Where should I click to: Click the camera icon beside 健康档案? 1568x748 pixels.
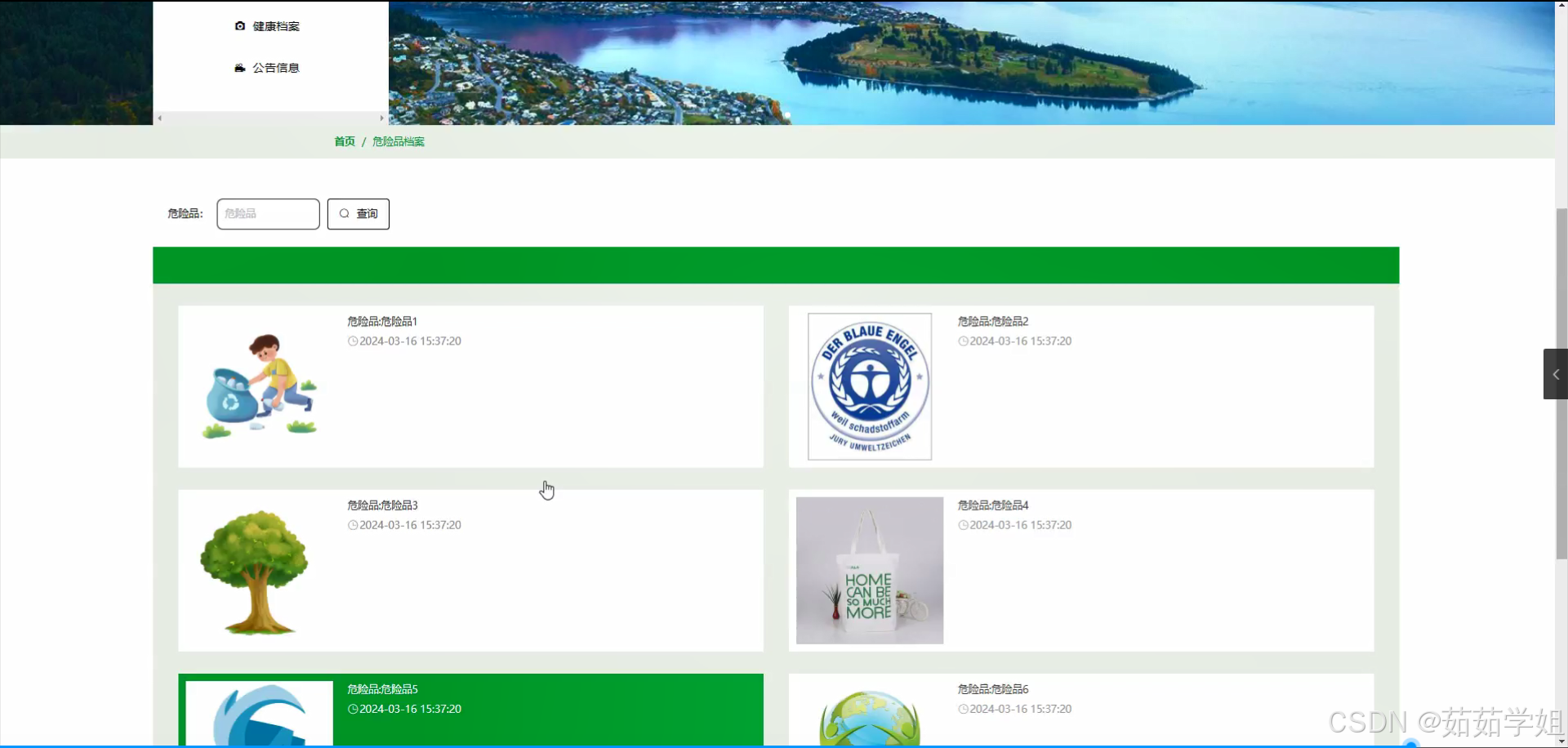240,26
